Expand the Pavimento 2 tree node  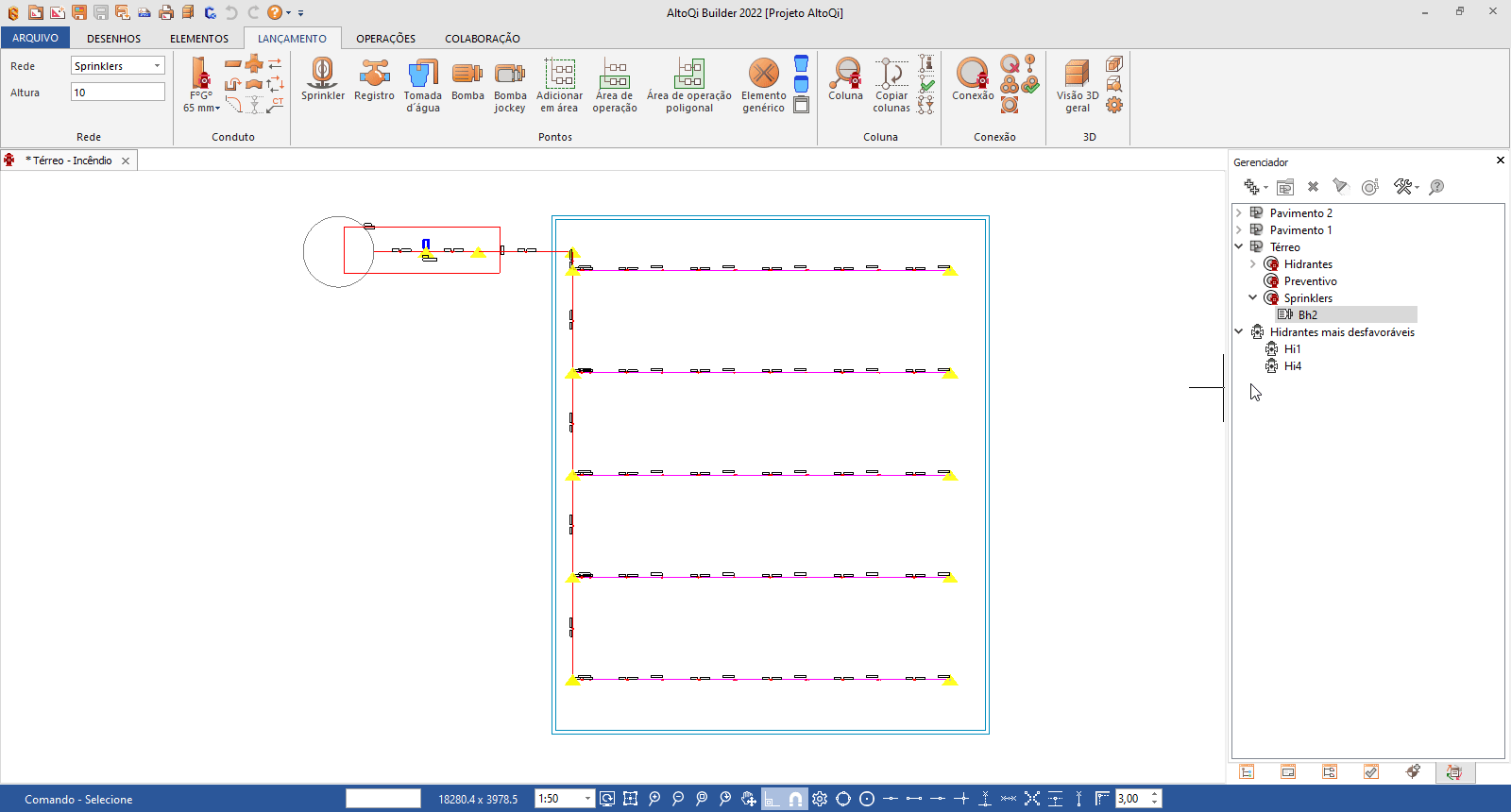coord(1239,213)
